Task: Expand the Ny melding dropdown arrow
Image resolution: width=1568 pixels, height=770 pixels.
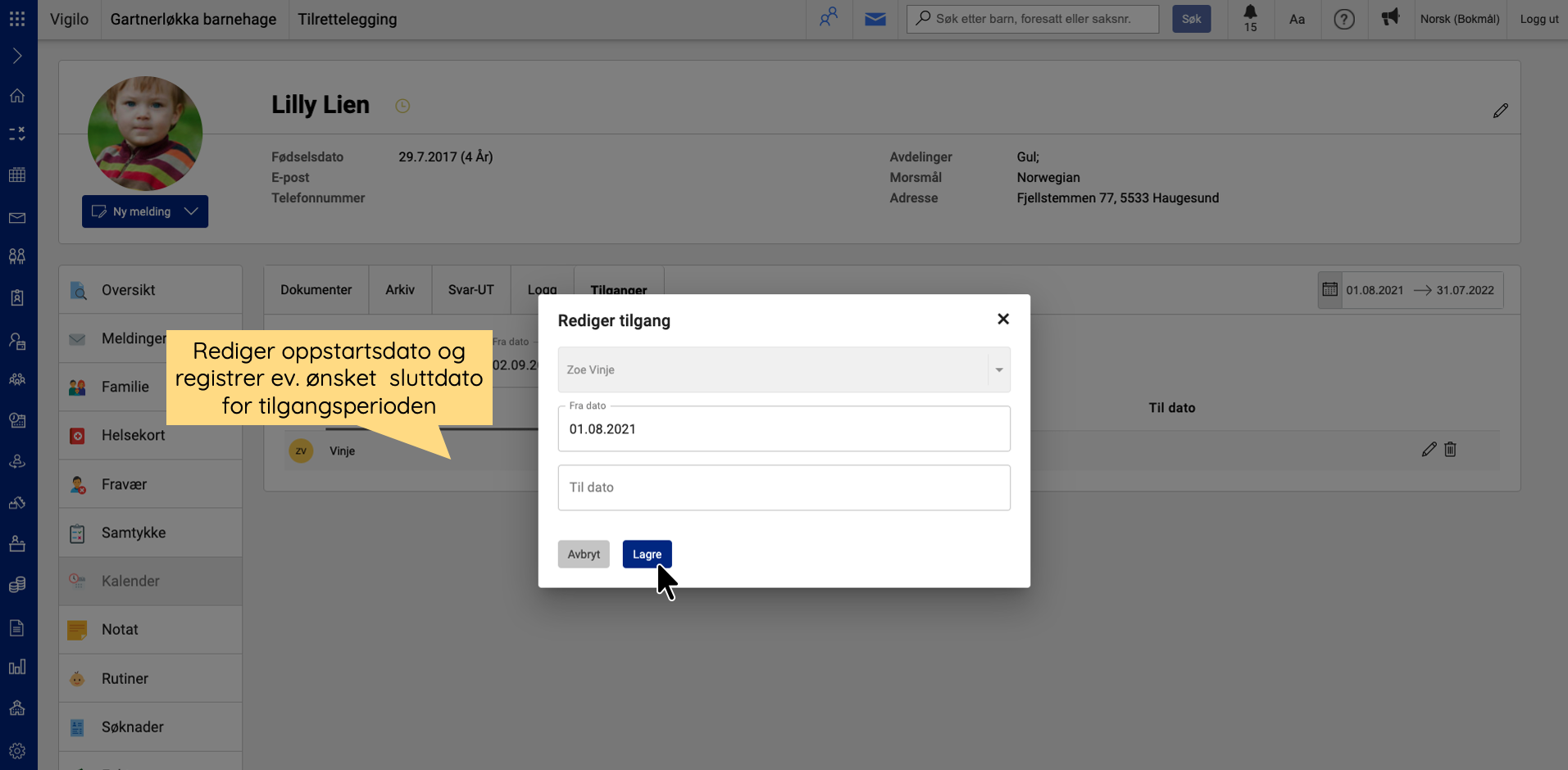Action: pos(192,211)
